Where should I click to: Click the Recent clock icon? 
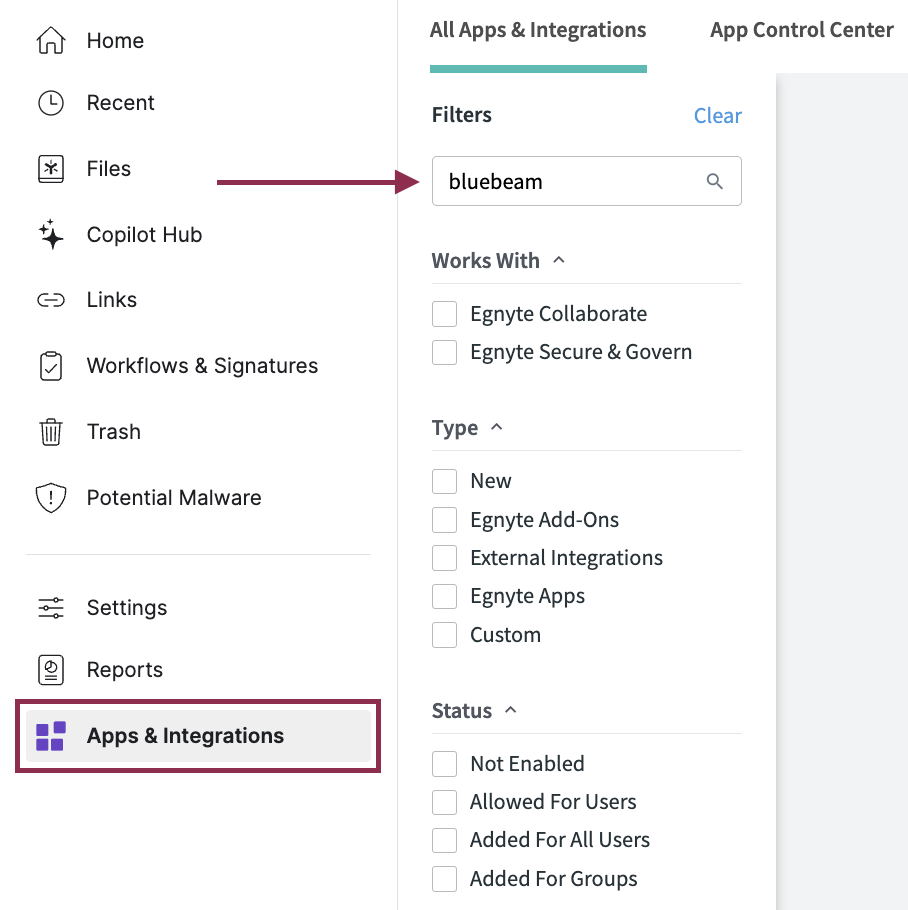(51, 103)
